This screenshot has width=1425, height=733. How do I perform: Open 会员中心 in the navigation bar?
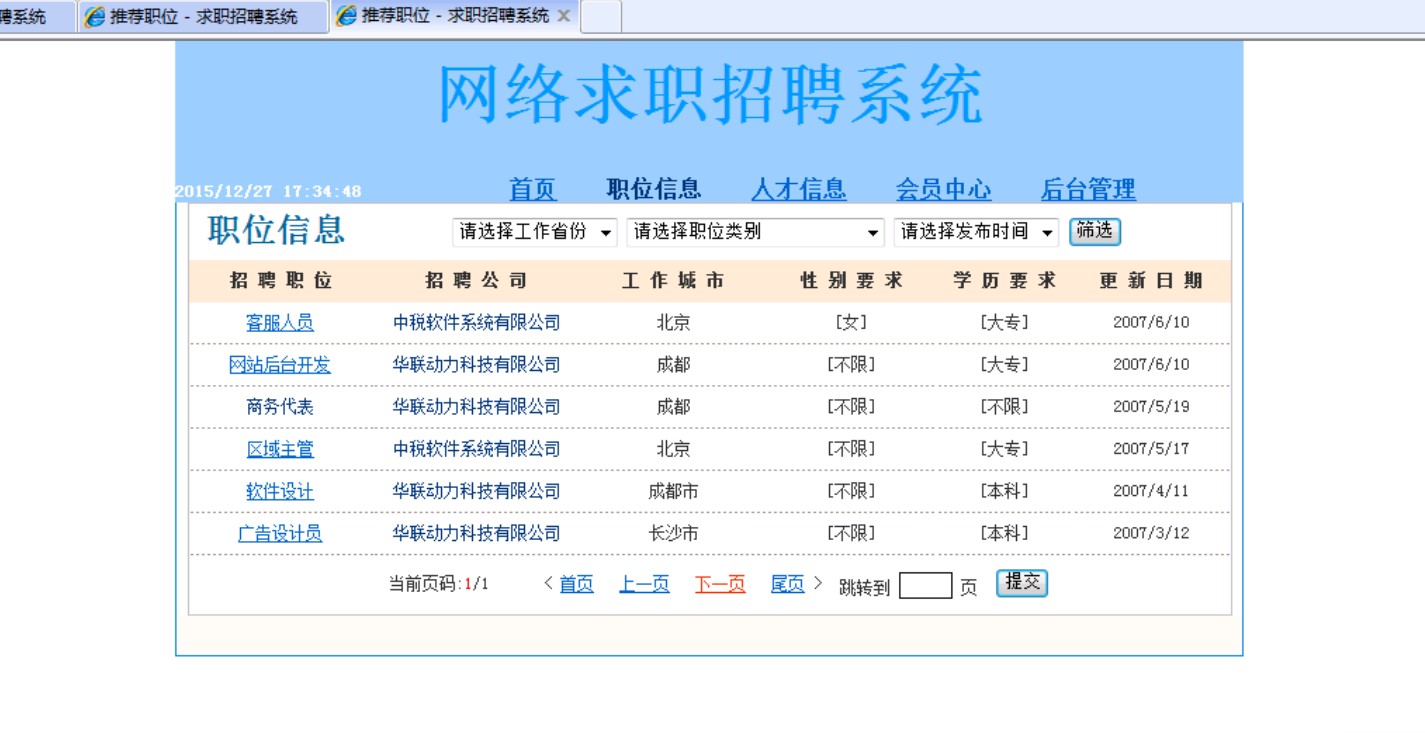pyautogui.click(x=943, y=189)
